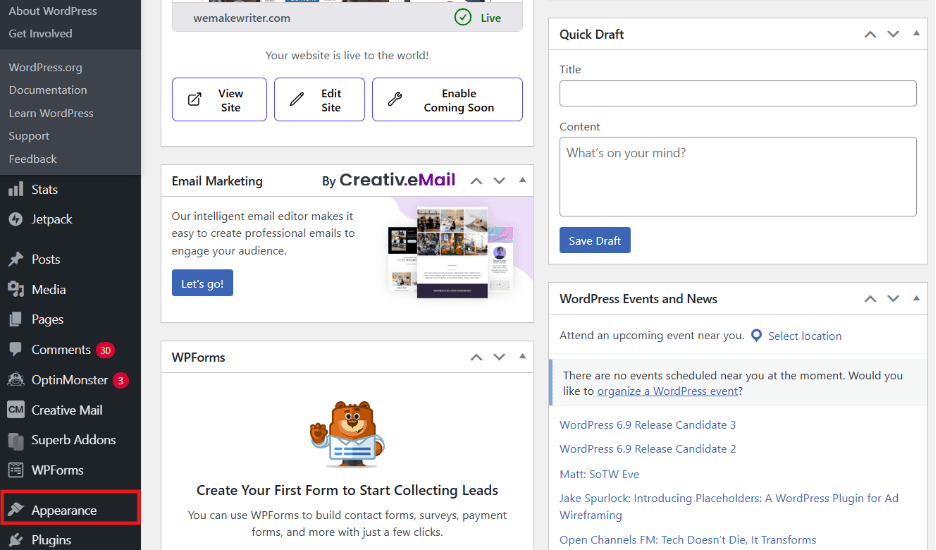The image size is (936, 550).
Task: Open WordPress 6.9 Release Candidate 3 link
Action: 647,425
